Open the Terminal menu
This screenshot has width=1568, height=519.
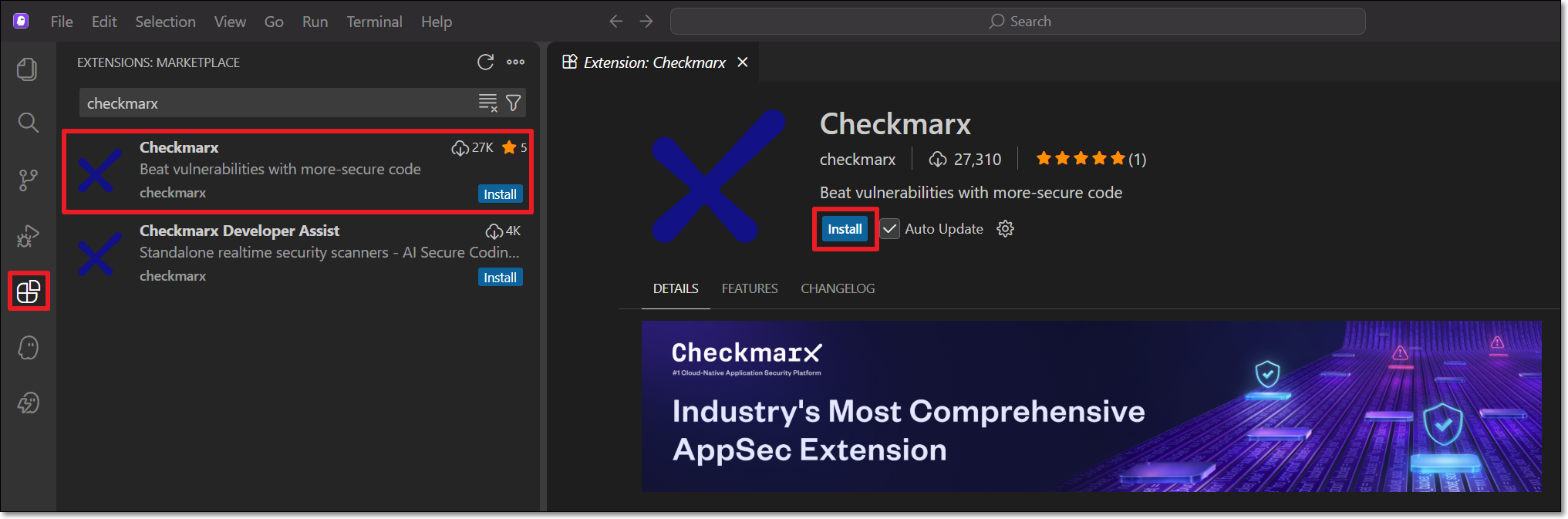374,22
